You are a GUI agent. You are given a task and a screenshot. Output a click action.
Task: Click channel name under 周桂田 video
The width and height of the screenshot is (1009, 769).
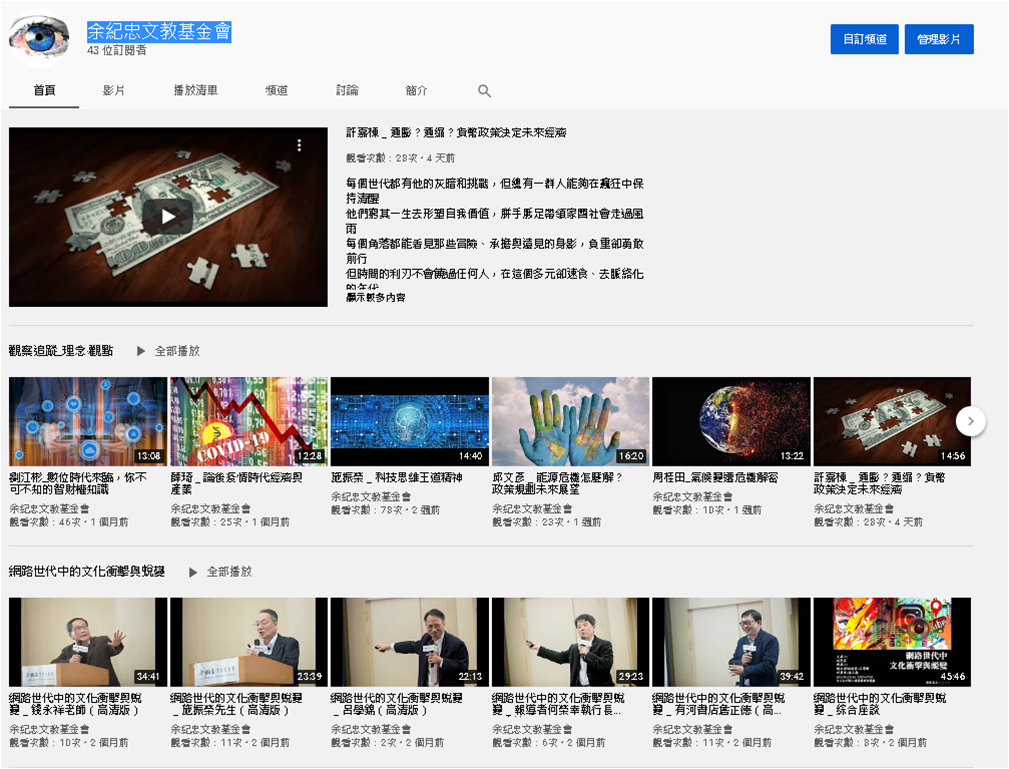(x=693, y=497)
